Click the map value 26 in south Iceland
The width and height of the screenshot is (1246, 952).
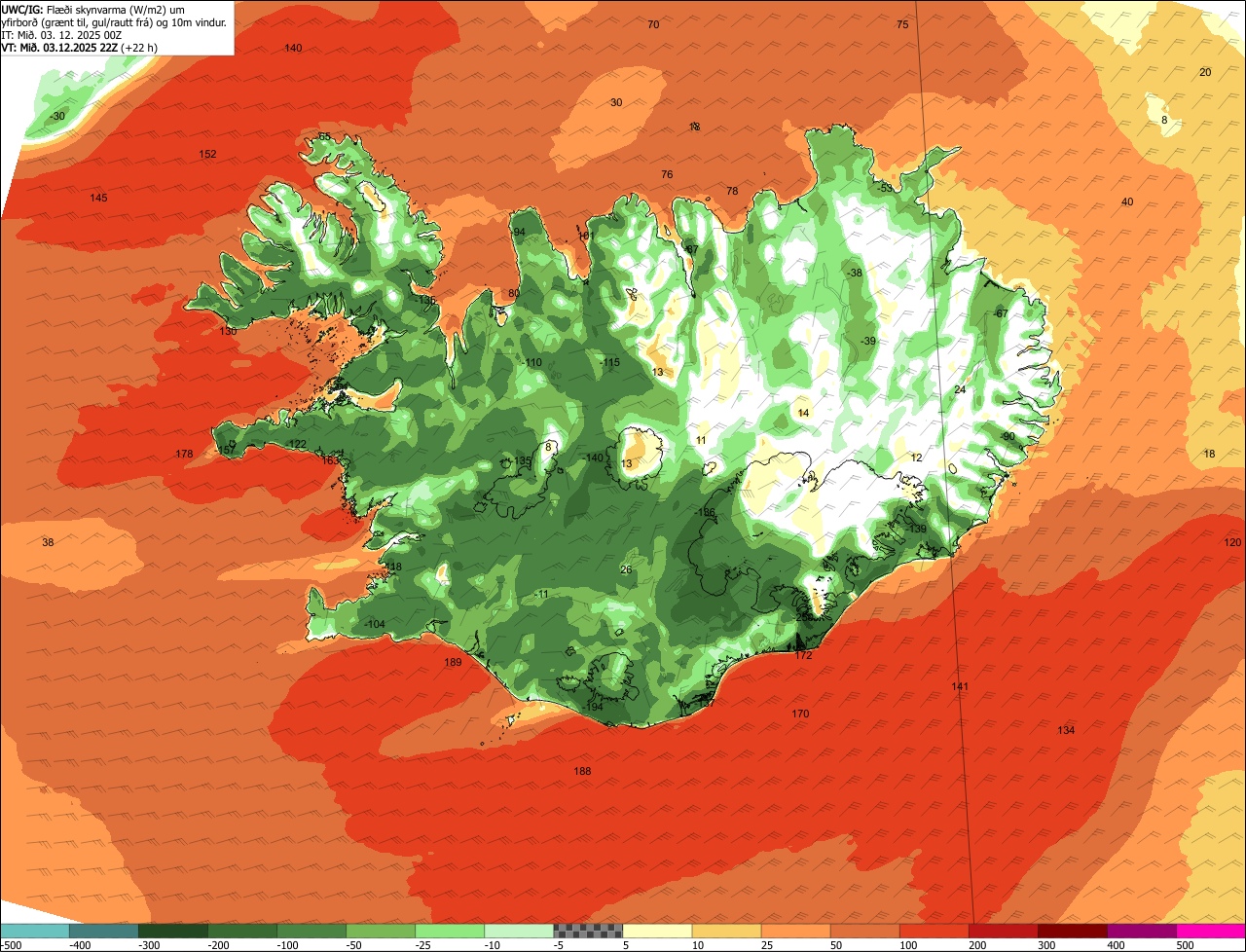click(626, 569)
